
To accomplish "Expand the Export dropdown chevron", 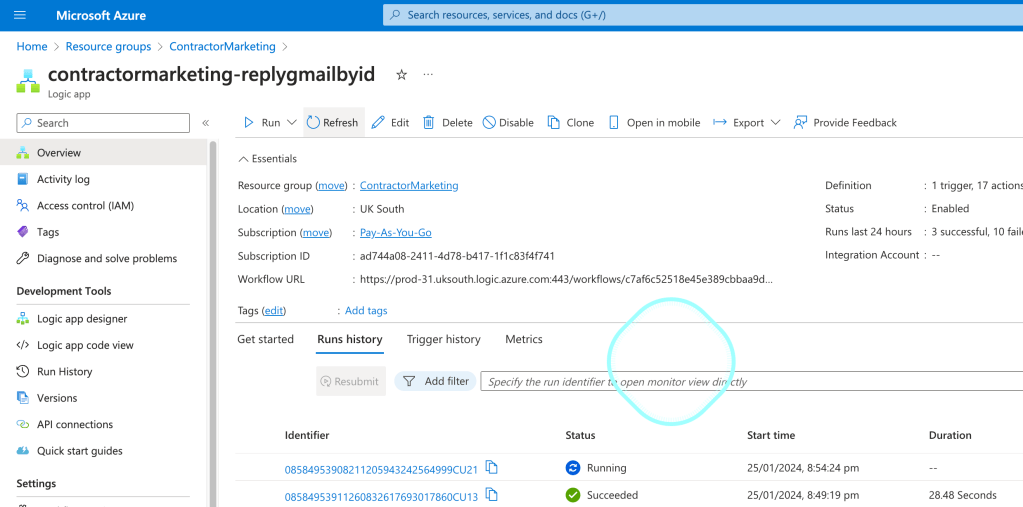I will coord(775,123).
